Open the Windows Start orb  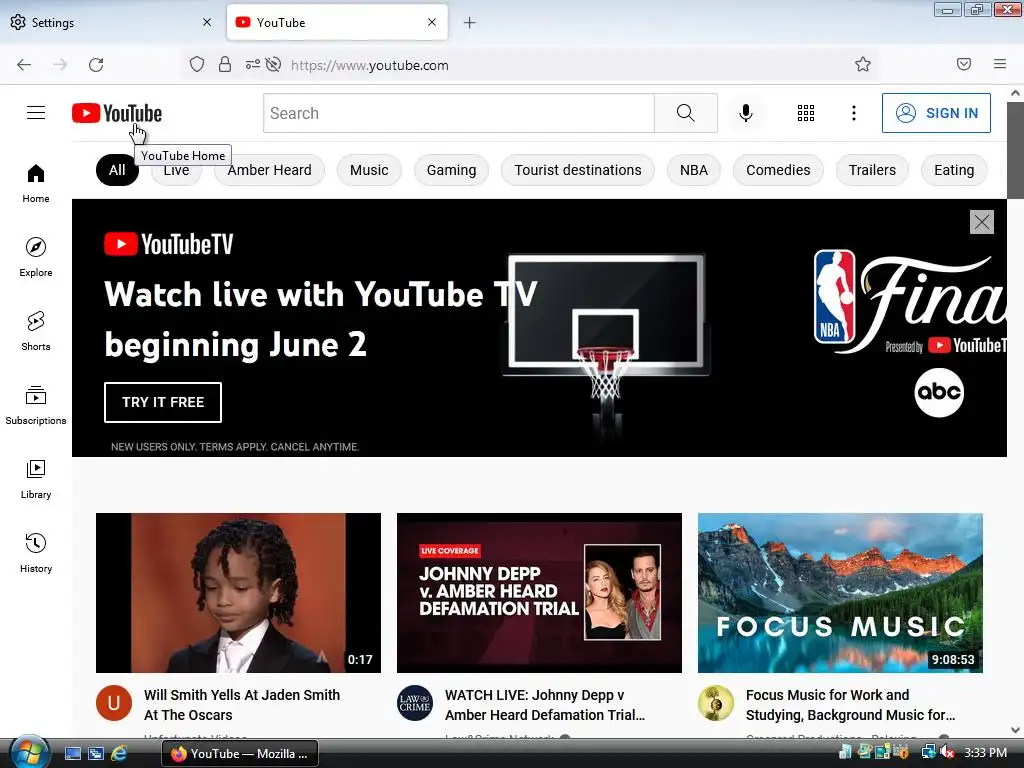pyautogui.click(x=29, y=752)
